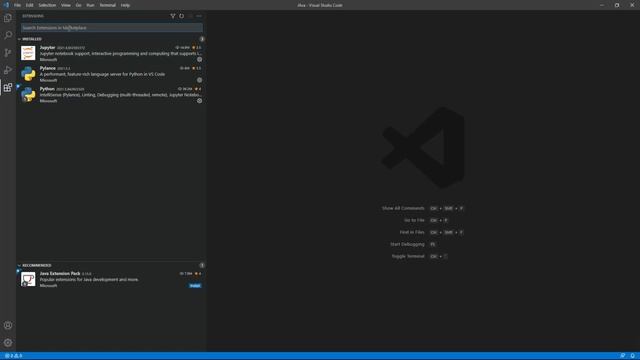Click the Extensions panel title label
The height and width of the screenshot is (360, 640).
point(33,16)
